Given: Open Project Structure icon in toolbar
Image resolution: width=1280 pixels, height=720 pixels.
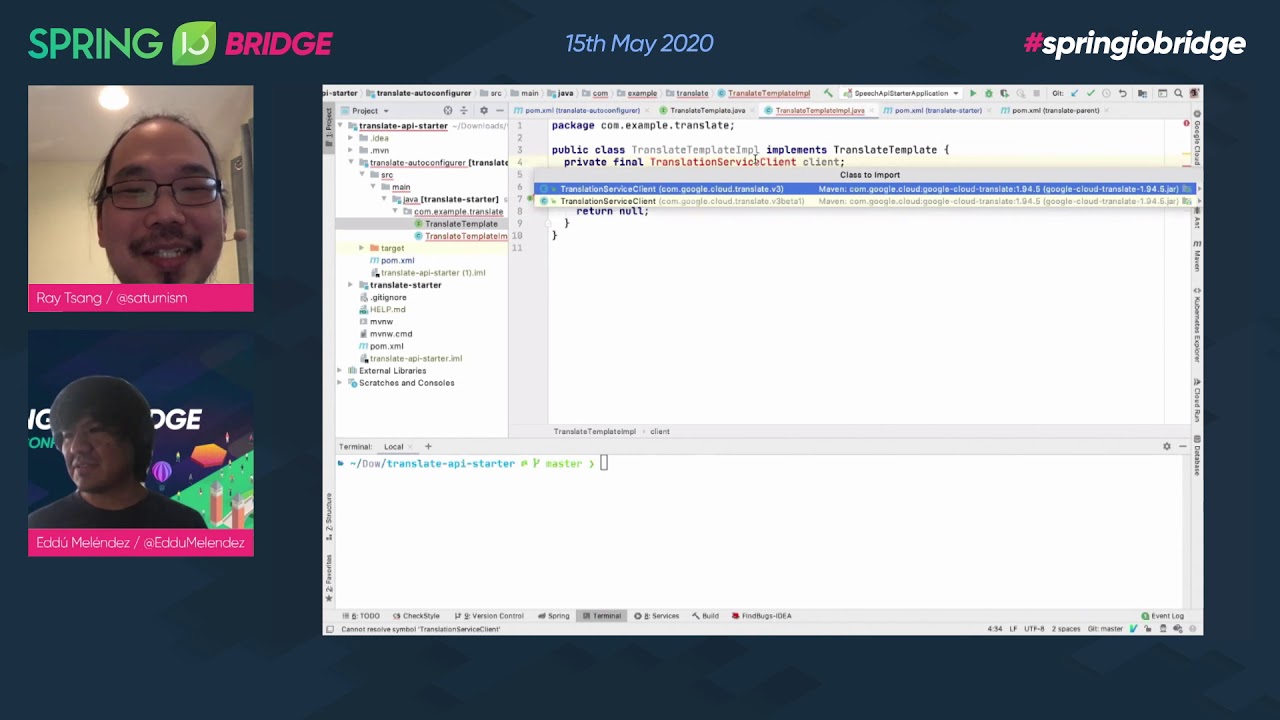Looking at the screenshot, I should click(1142, 93).
